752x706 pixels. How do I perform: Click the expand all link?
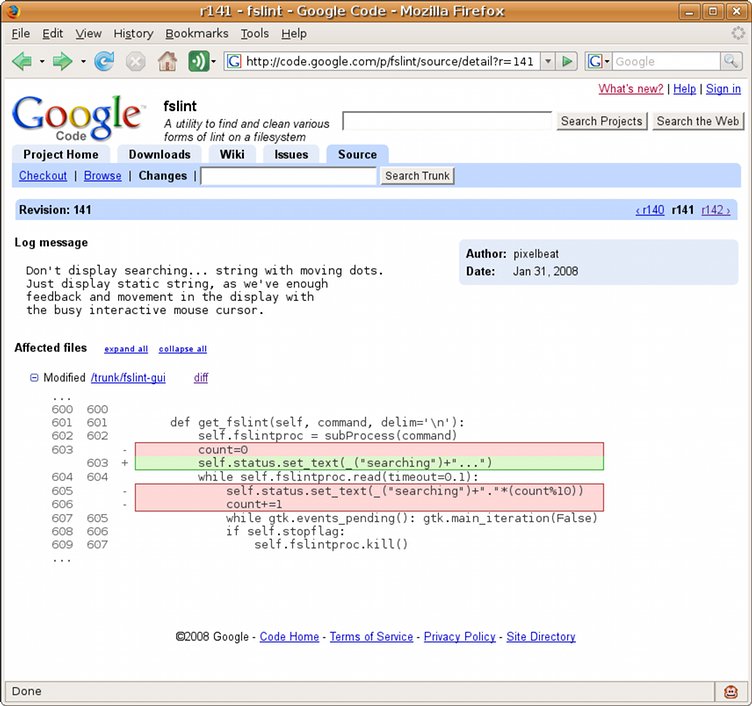click(x=126, y=349)
